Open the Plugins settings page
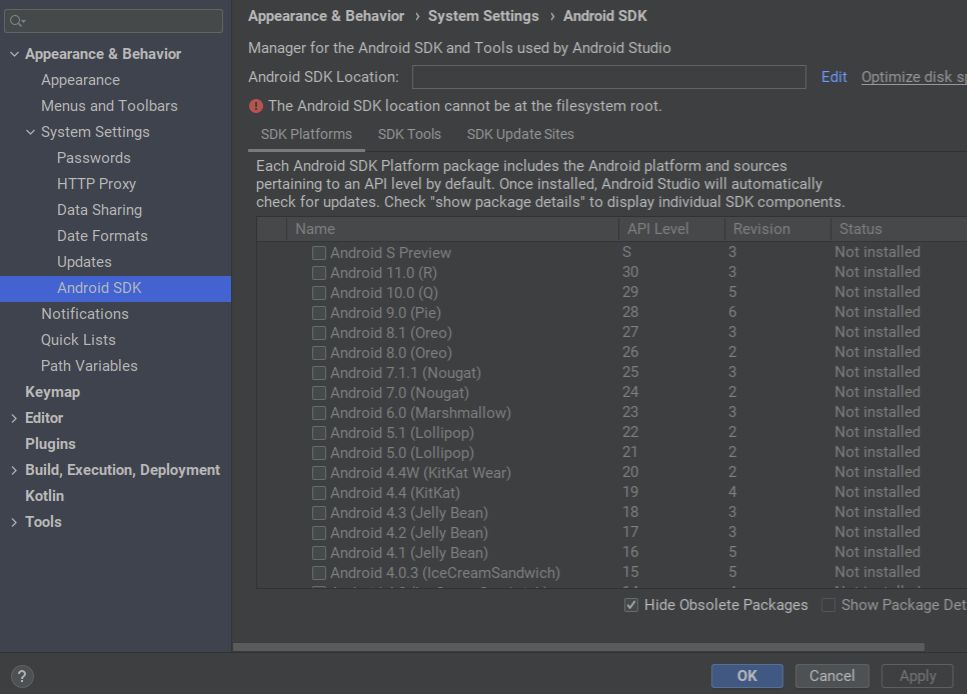Image resolution: width=967 pixels, height=694 pixels. pos(50,444)
